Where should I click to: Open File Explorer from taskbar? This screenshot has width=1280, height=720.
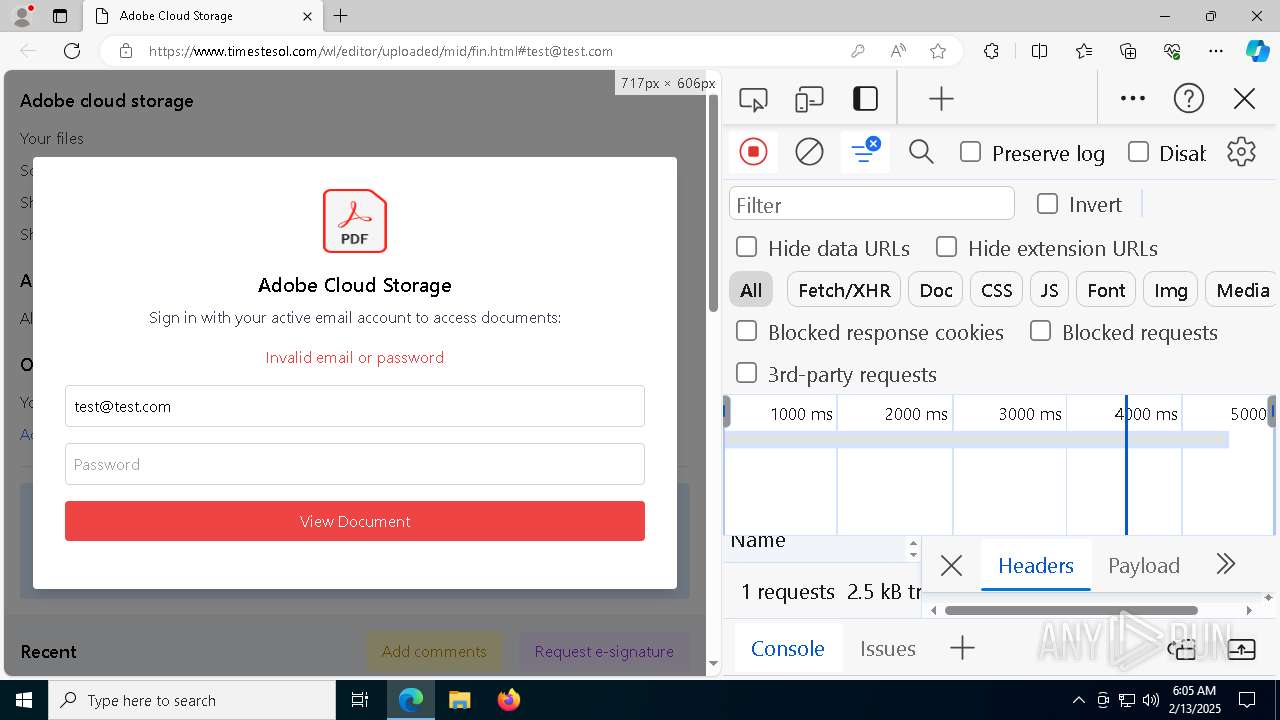click(459, 700)
